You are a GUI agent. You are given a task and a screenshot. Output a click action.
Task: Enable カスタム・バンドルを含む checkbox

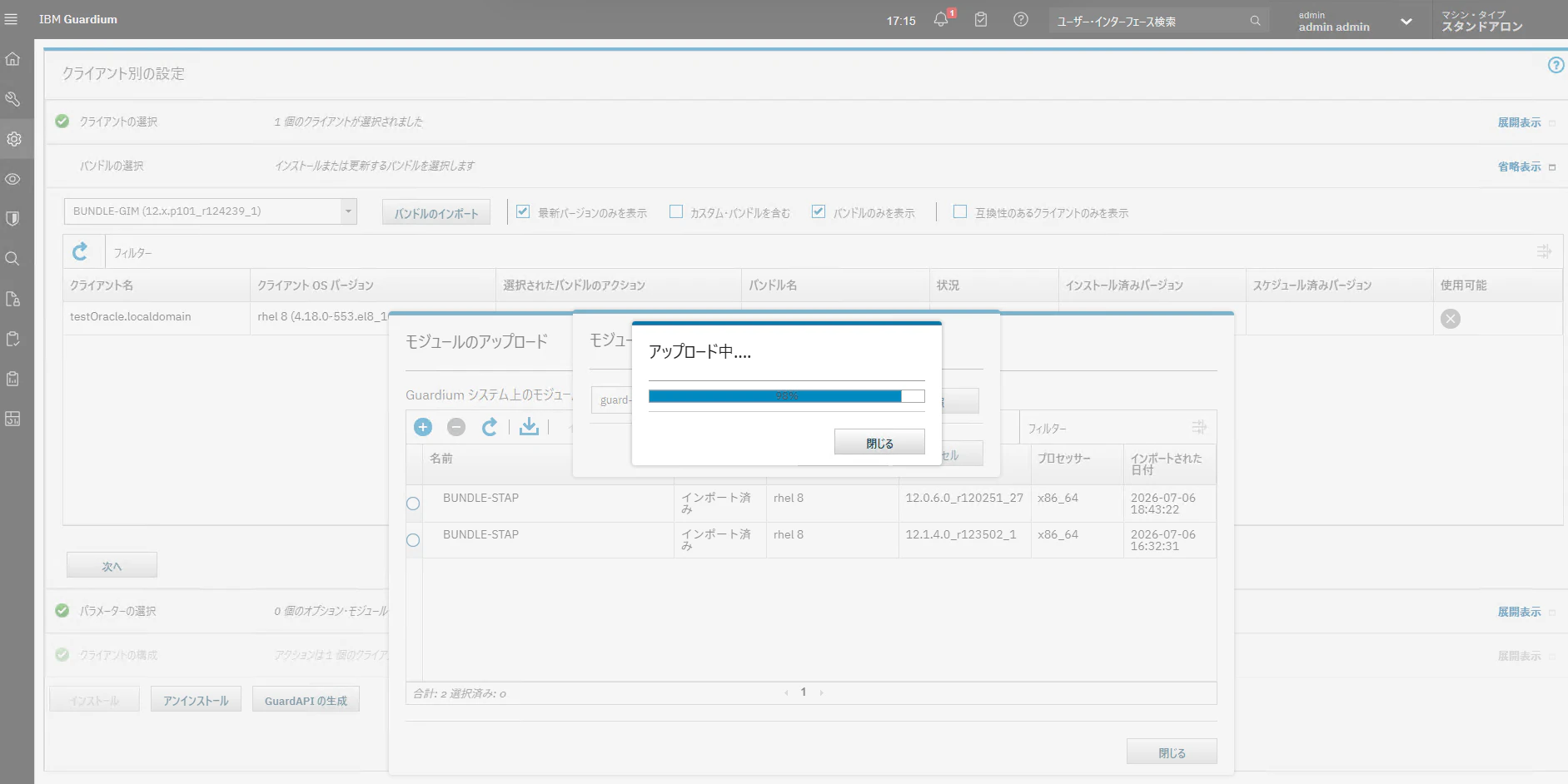click(676, 211)
